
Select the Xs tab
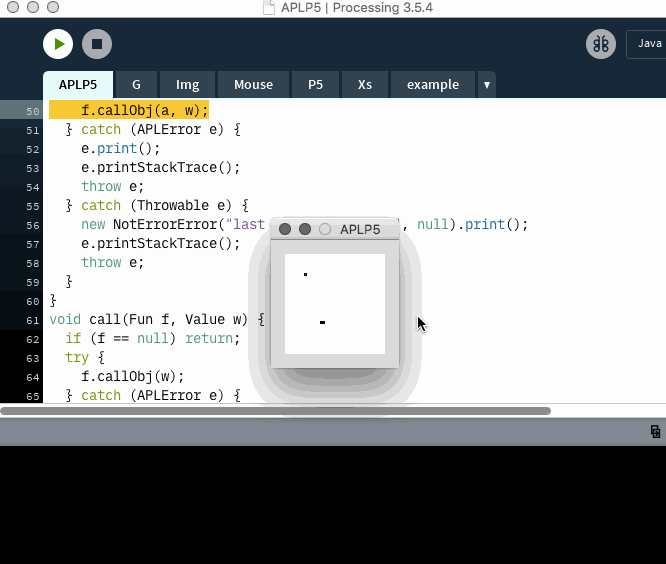364,85
